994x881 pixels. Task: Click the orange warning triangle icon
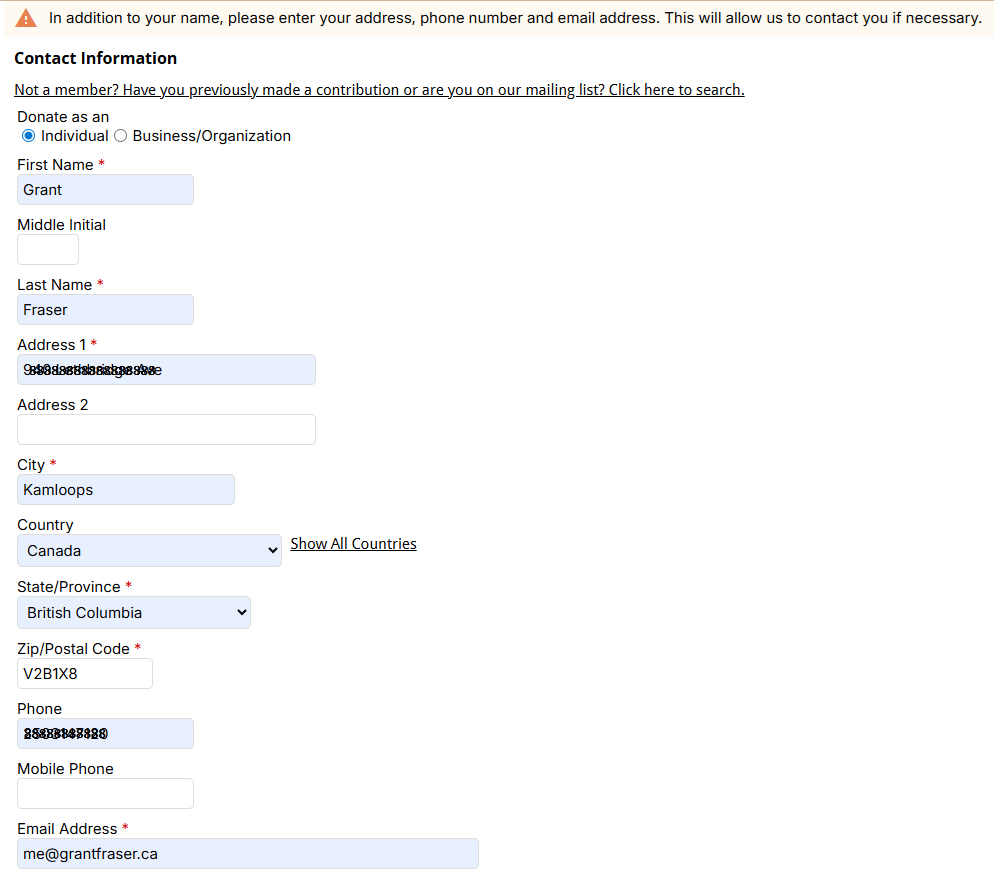click(26, 18)
